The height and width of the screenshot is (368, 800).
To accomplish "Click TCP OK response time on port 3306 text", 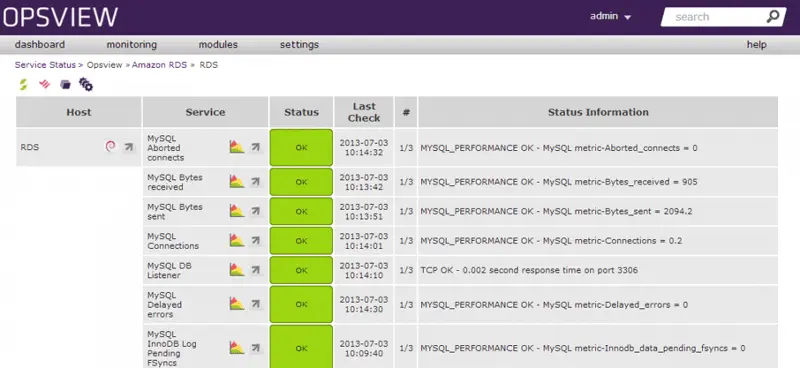I will pos(529,270).
